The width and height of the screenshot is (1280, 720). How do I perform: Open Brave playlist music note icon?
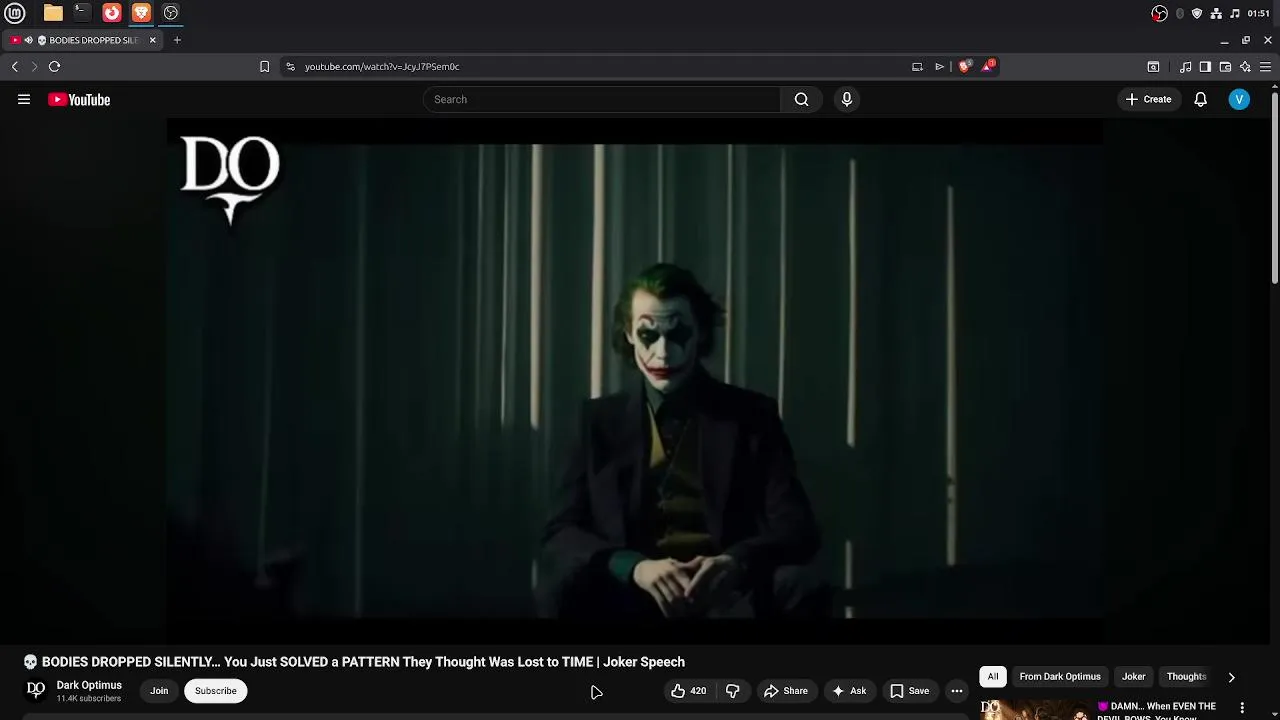[1185, 67]
